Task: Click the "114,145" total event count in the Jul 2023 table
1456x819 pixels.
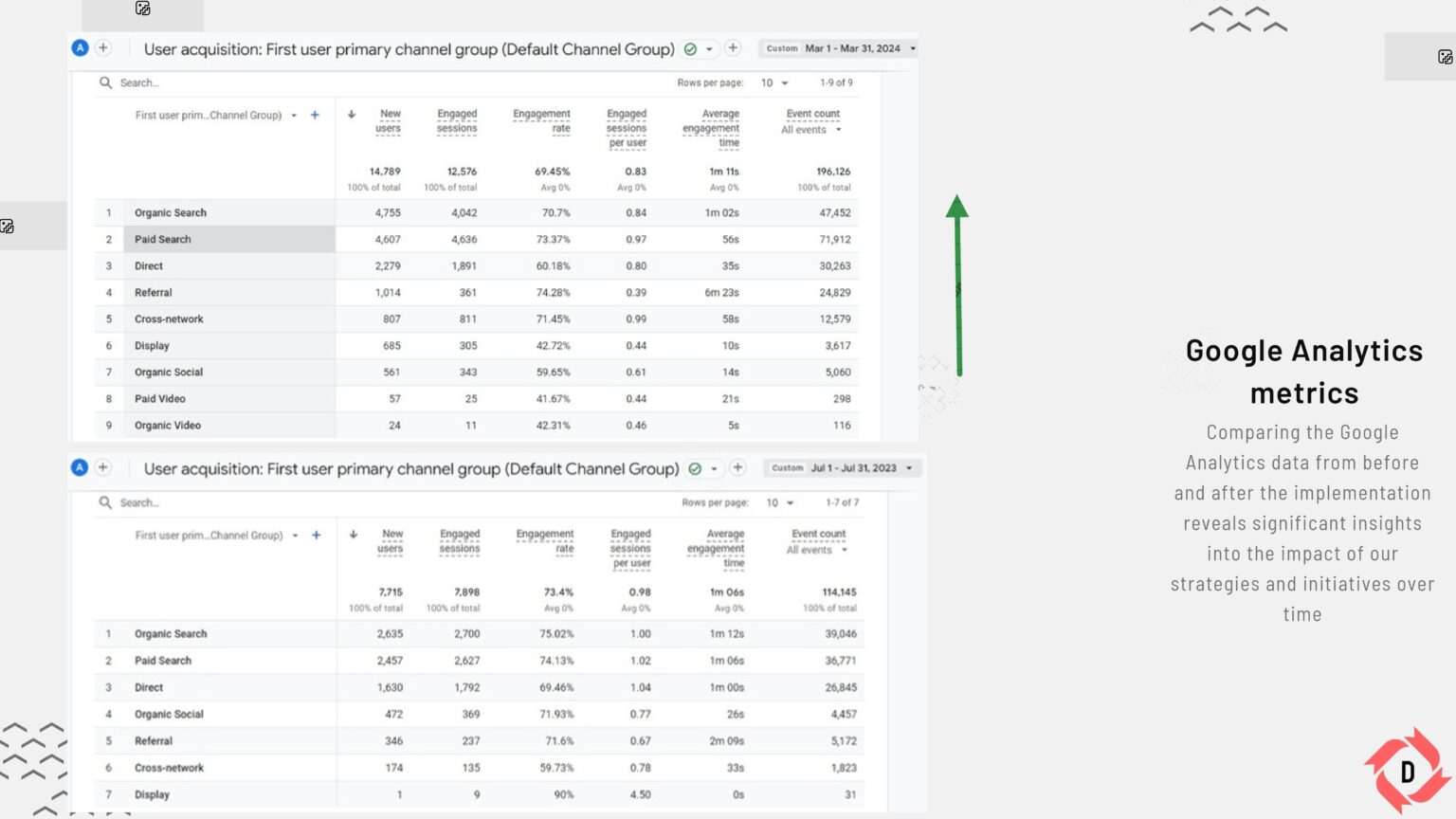Action: 839,592
